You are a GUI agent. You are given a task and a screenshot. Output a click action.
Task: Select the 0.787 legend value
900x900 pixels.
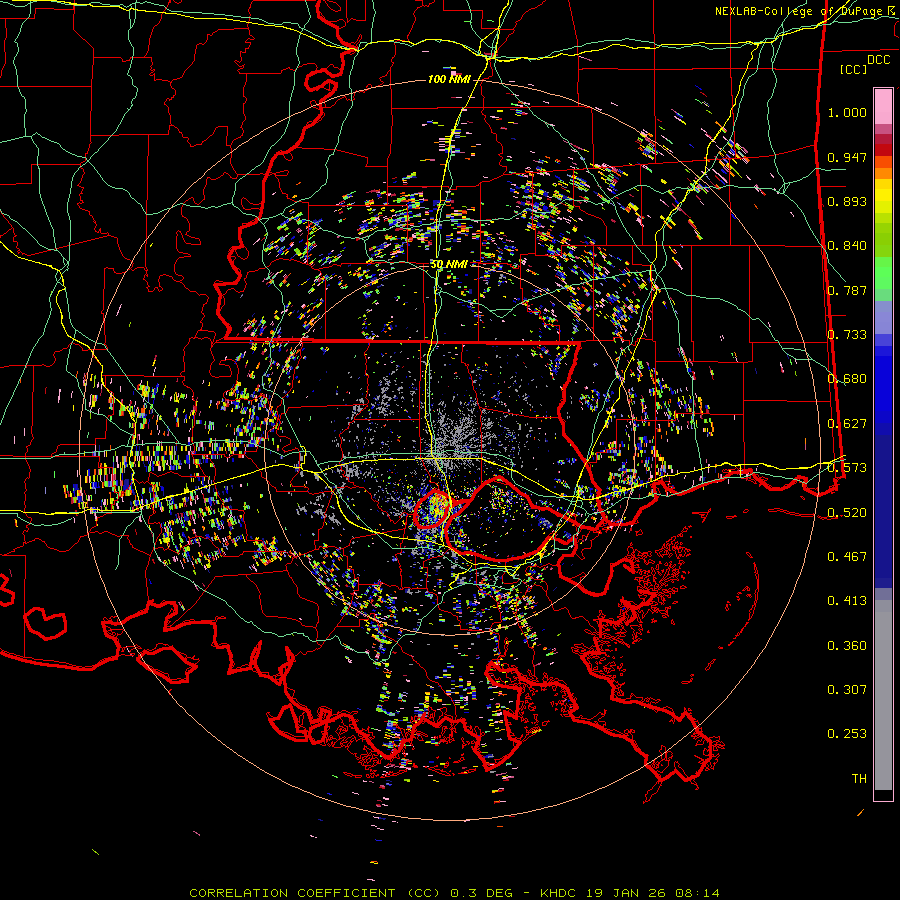point(847,290)
